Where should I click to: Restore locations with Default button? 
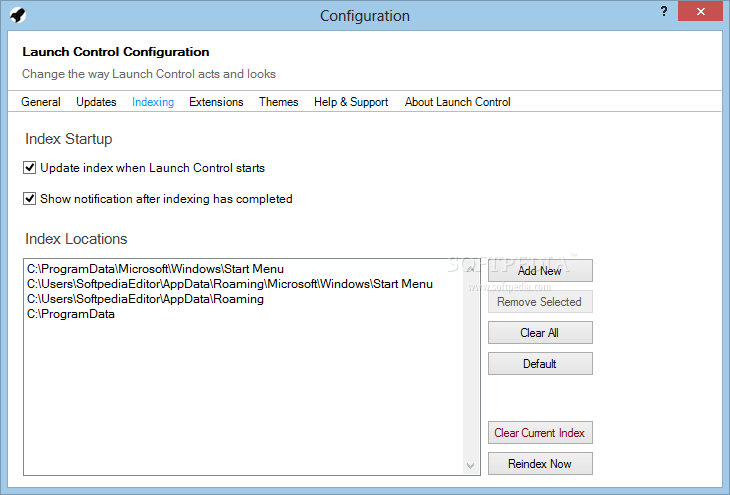click(x=540, y=364)
